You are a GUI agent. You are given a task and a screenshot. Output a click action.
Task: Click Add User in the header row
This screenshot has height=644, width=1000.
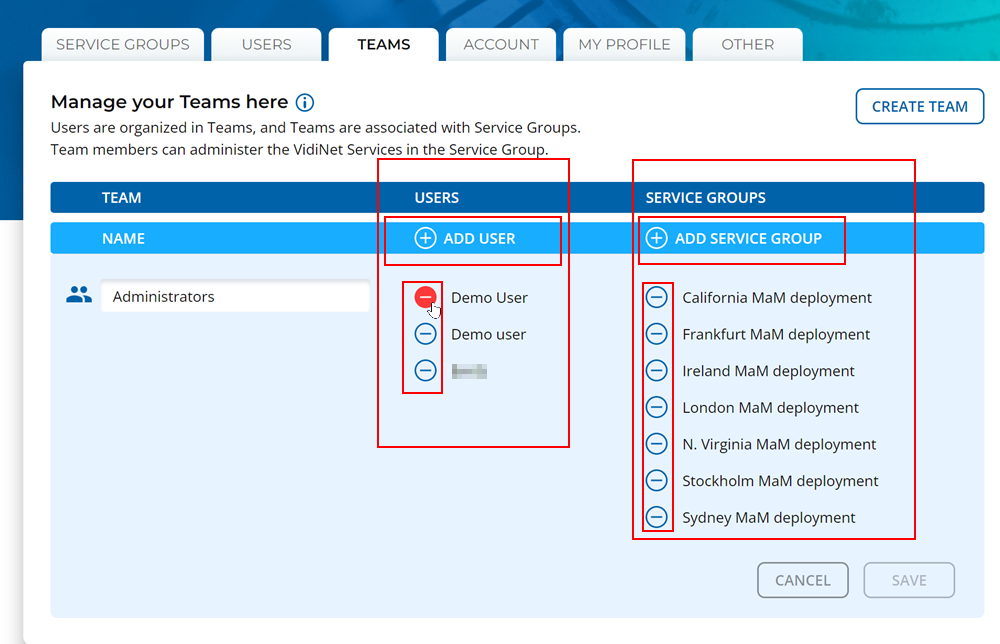pyautogui.click(x=466, y=238)
